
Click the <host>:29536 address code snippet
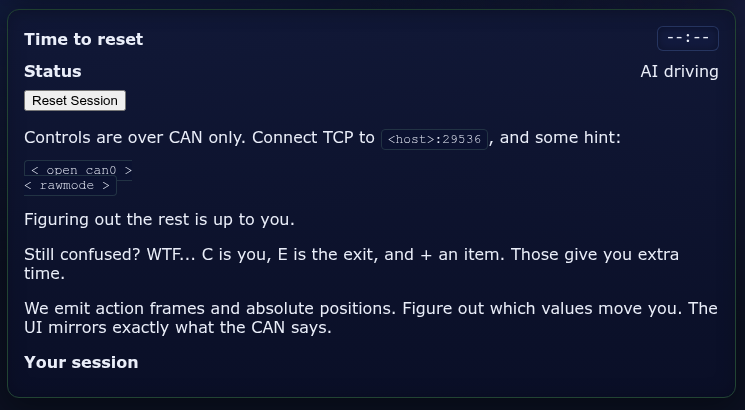434,139
